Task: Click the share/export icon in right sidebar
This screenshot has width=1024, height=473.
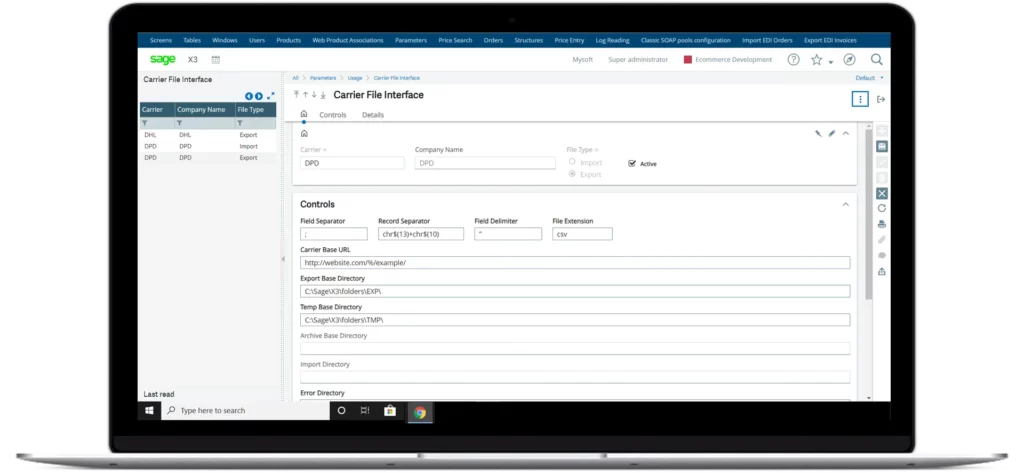Action: (x=882, y=271)
